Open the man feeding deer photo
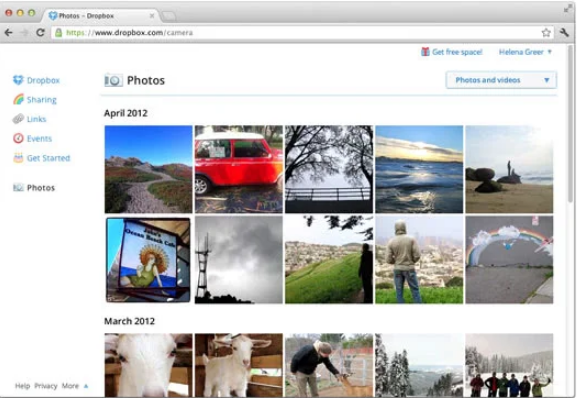This screenshot has height=398, width=577. point(329,365)
